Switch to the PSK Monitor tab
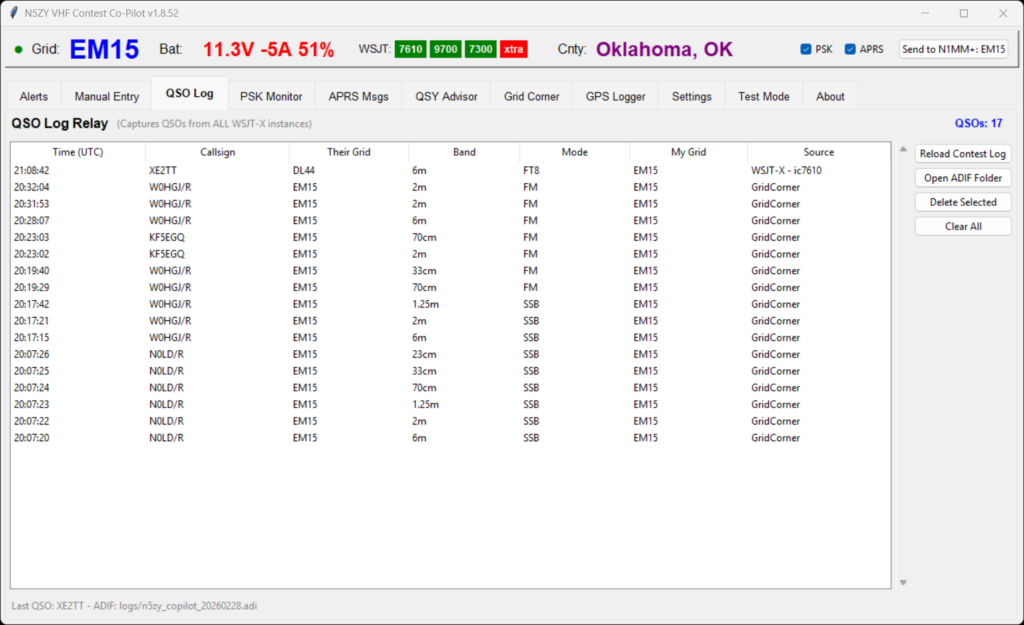Image resolution: width=1024 pixels, height=625 pixels. pos(271,96)
